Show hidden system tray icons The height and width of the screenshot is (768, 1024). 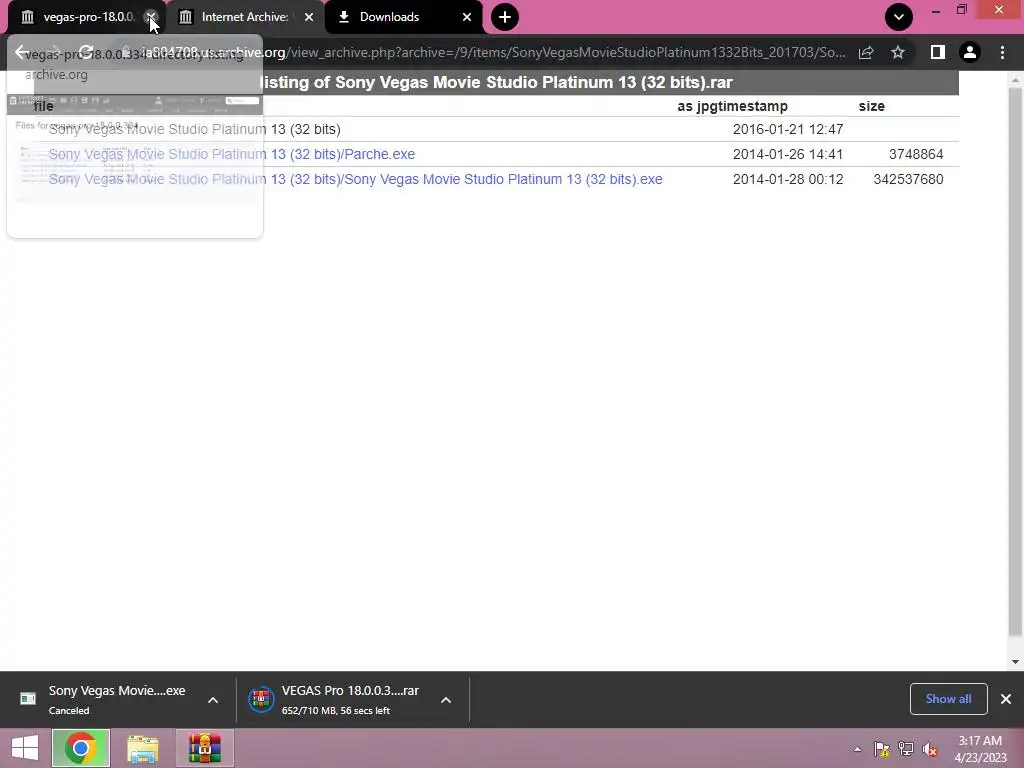pyautogui.click(x=857, y=749)
